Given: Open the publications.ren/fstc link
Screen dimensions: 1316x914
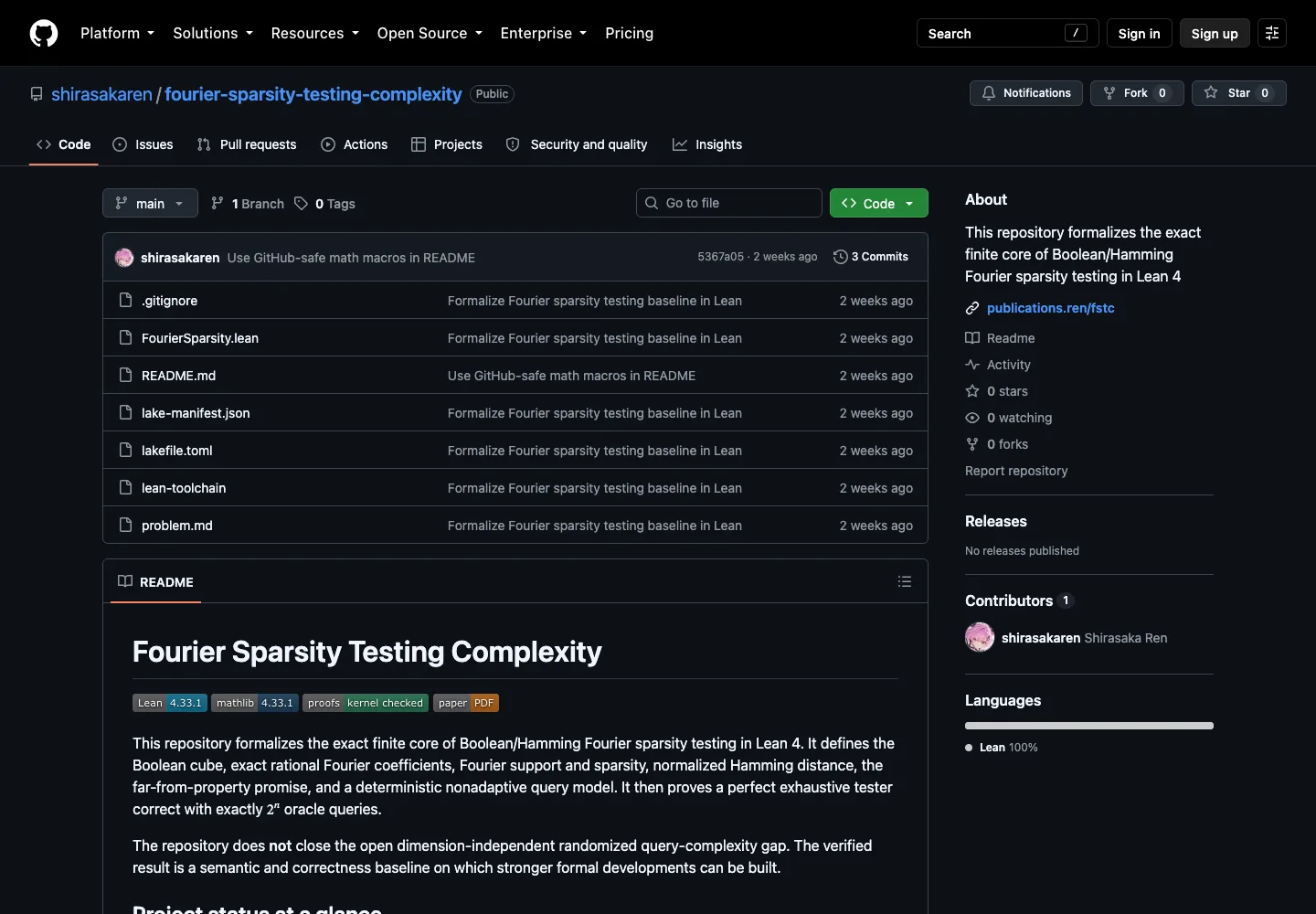Looking at the screenshot, I should point(1051,308).
